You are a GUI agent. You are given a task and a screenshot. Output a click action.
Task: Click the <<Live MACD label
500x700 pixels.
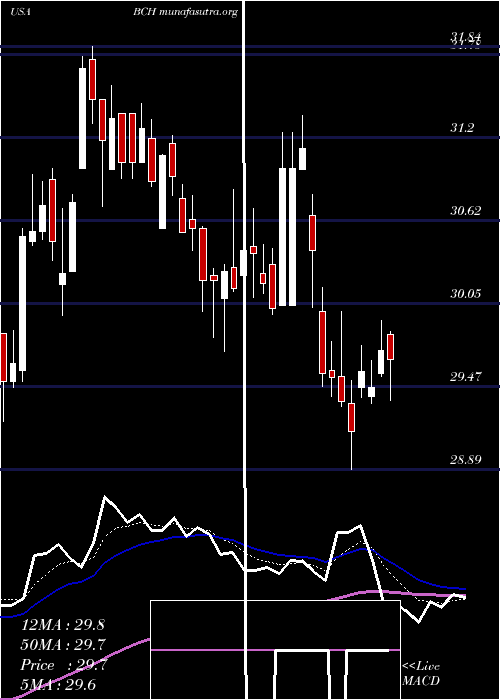[421, 674]
